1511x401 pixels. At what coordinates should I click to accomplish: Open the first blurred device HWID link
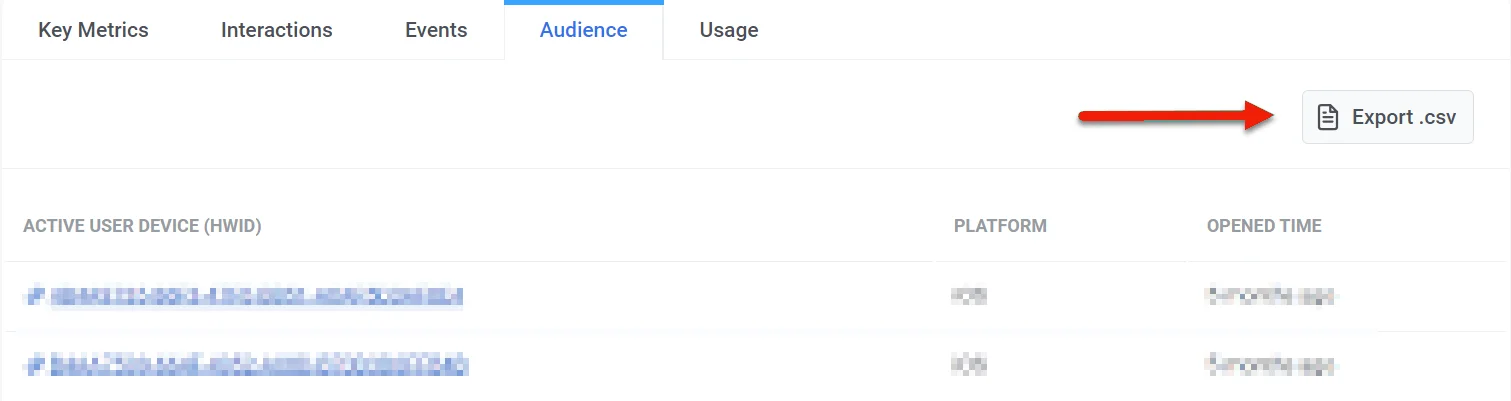coord(256,296)
